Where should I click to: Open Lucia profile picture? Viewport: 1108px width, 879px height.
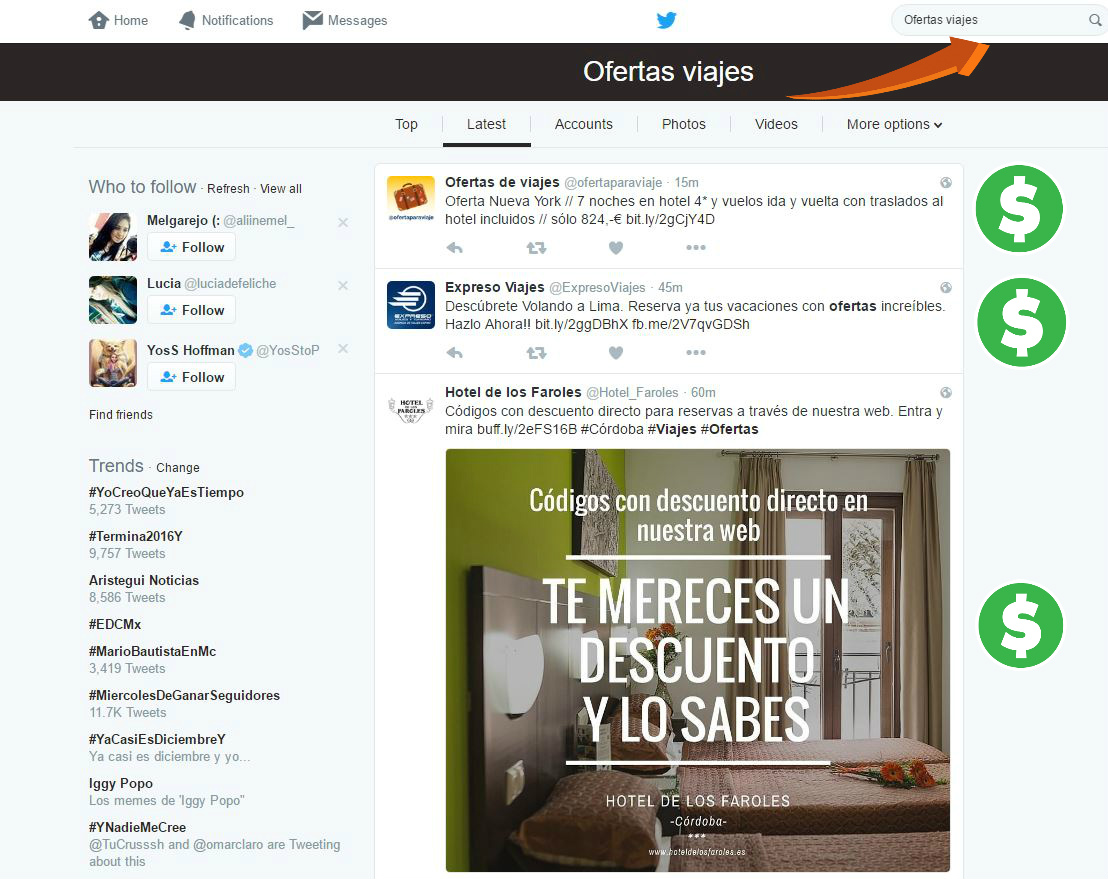113,300
